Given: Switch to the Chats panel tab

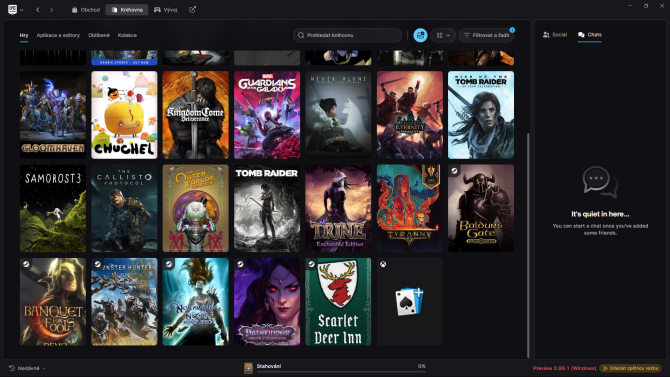Looking at the screenshot, I should coord(590,35).
